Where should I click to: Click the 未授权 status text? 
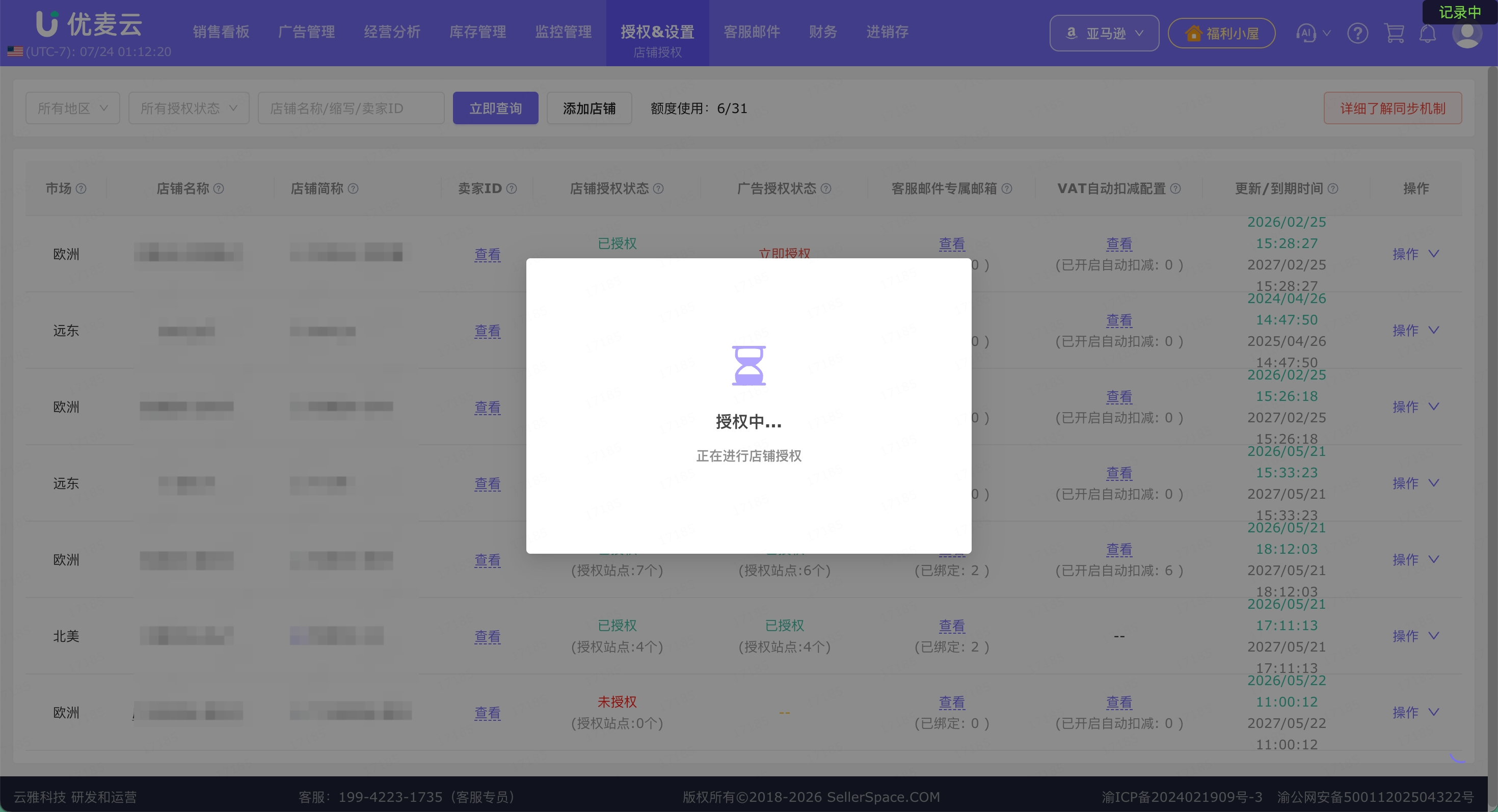[x=617, y=701]
